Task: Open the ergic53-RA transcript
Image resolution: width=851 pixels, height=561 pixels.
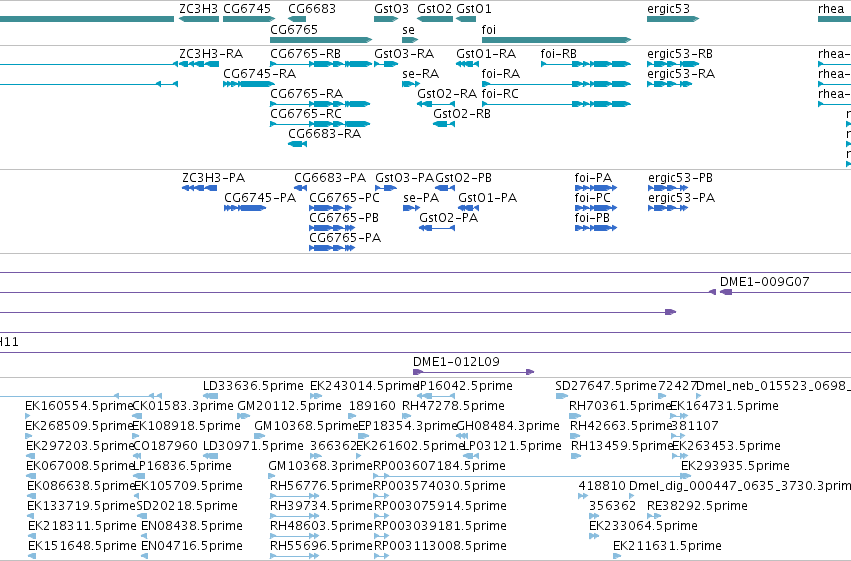Action: 669,84
